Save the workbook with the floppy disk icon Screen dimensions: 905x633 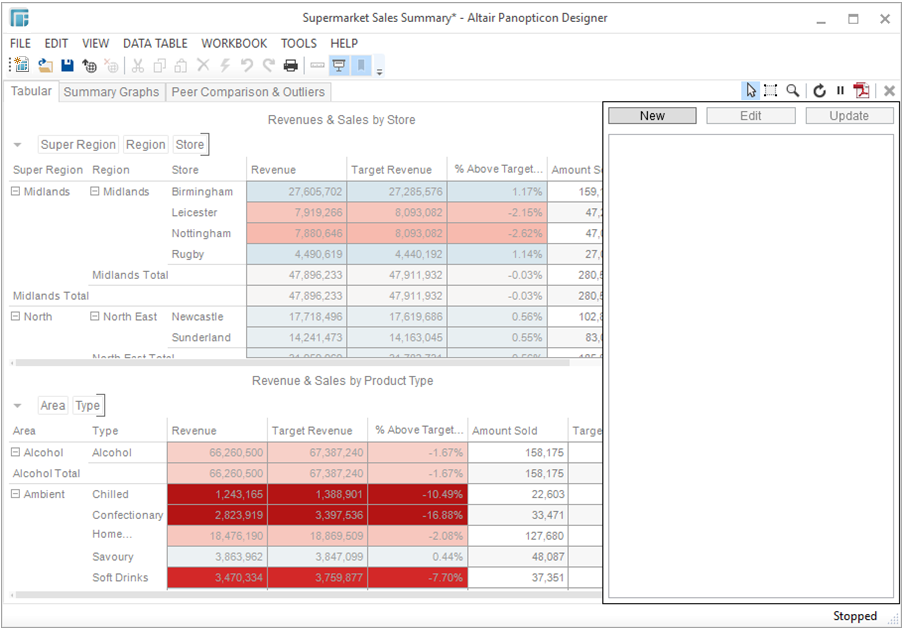click(x=67, y=66)
